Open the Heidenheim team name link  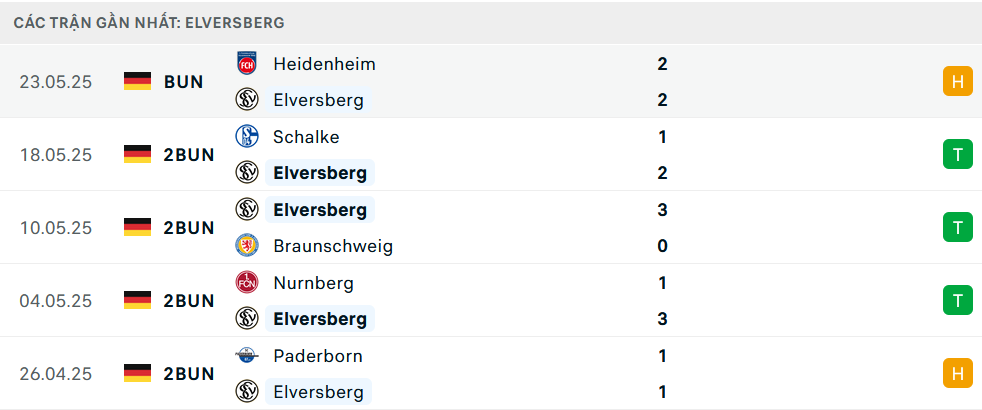pyautogui.click(x=324, y=64)
